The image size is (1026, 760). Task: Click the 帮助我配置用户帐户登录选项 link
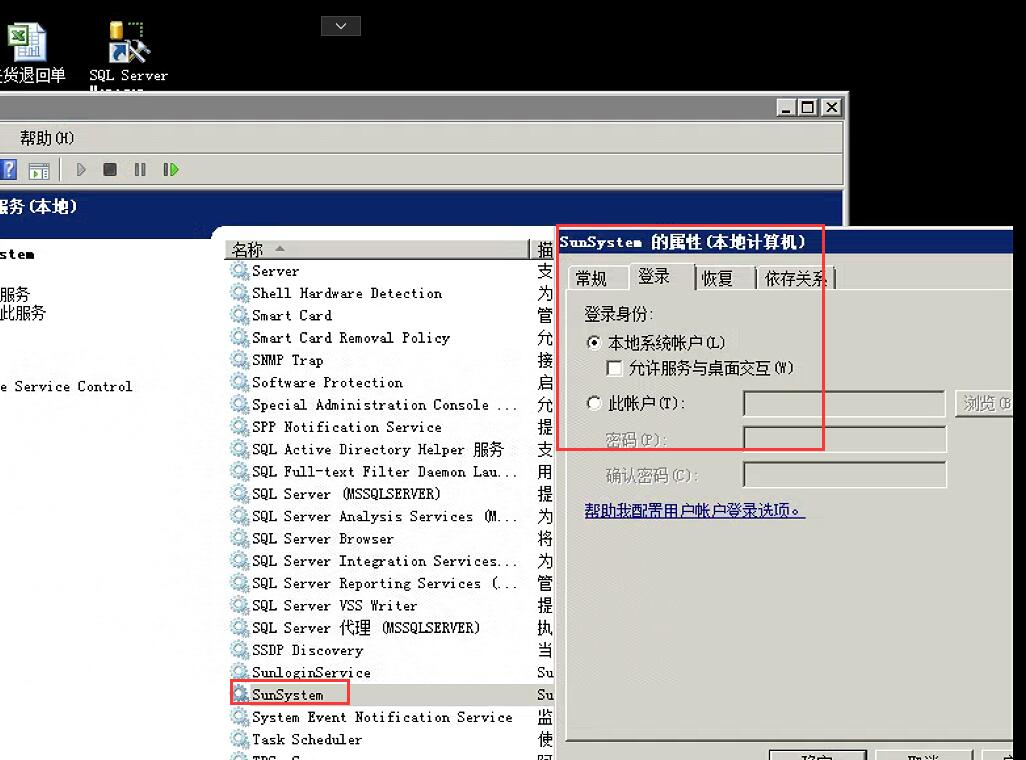click(x=694, y=511)
